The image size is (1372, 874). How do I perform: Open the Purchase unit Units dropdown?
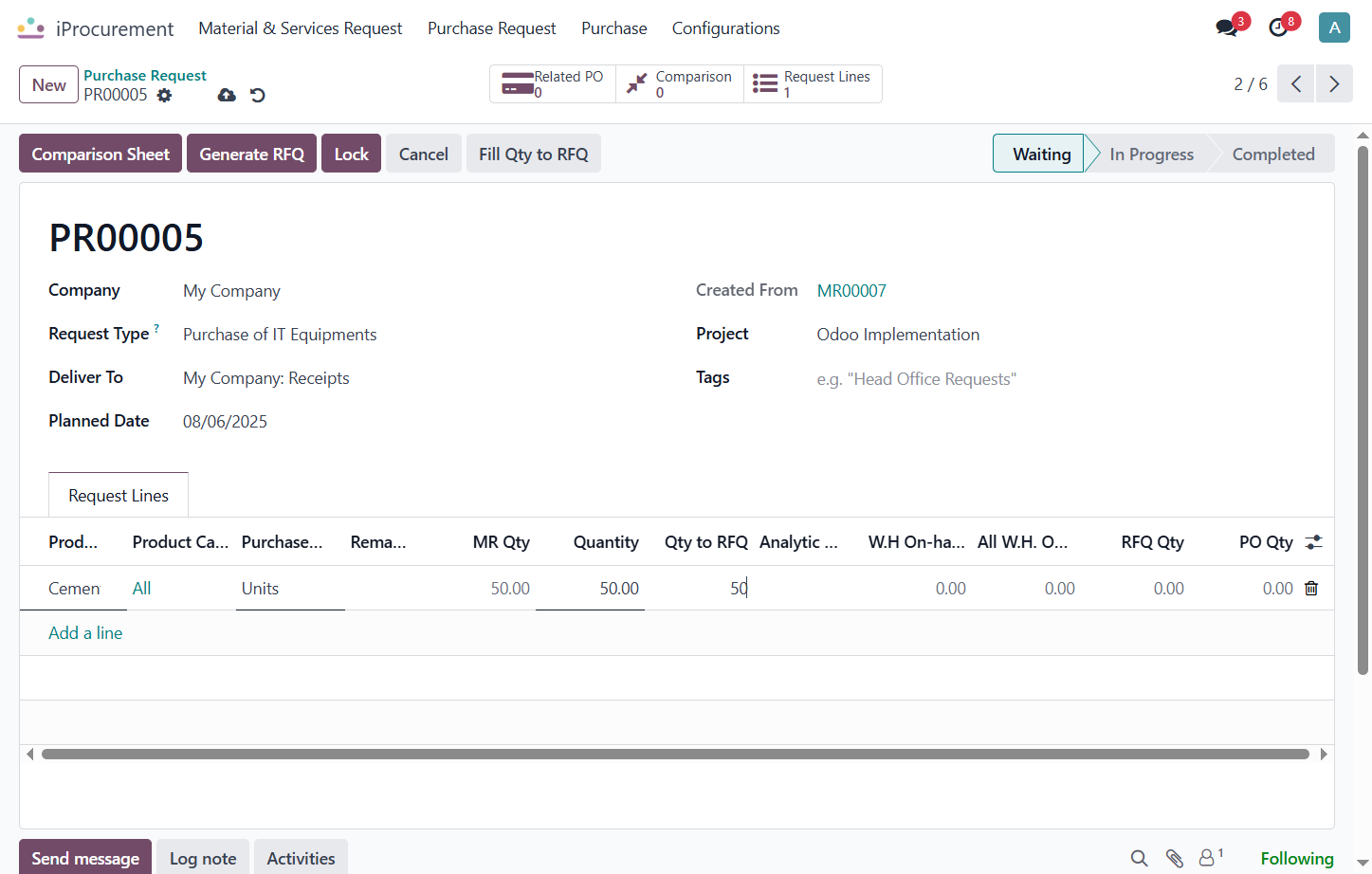[x=290, y=588]
